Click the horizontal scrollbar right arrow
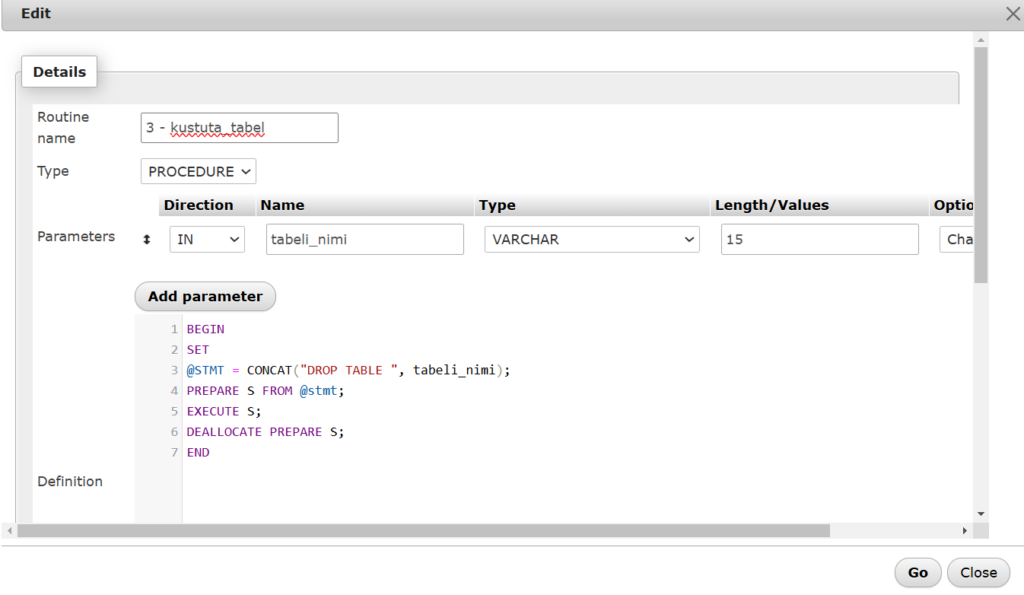Image resolution: width=1024 pixels, height=595 pixels. [x=965, y=530]
